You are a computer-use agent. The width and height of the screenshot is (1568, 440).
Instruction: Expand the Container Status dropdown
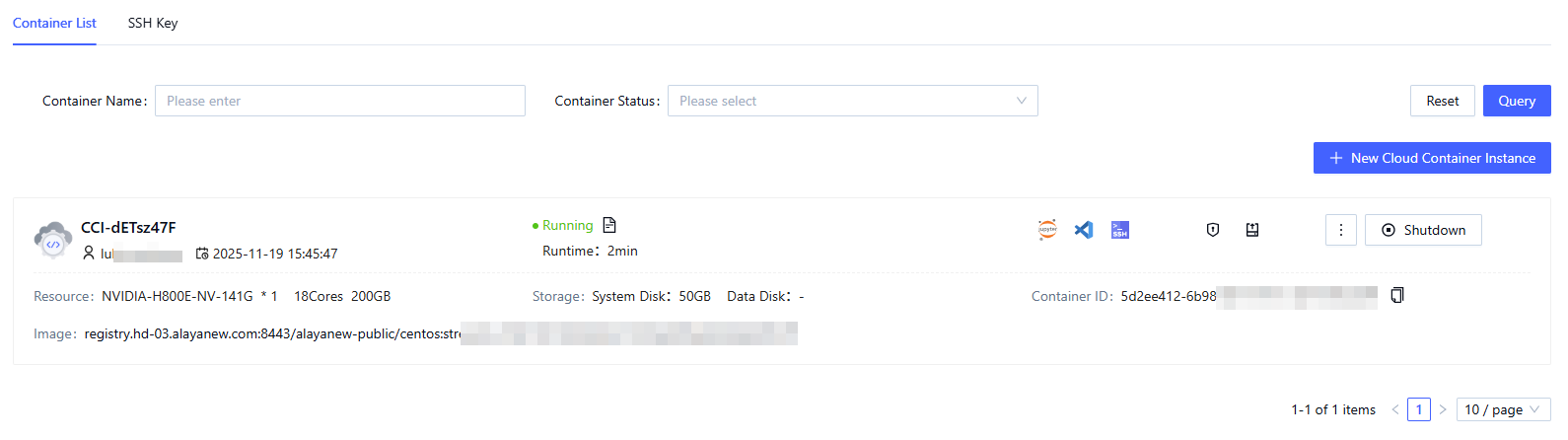coord(852,101)
